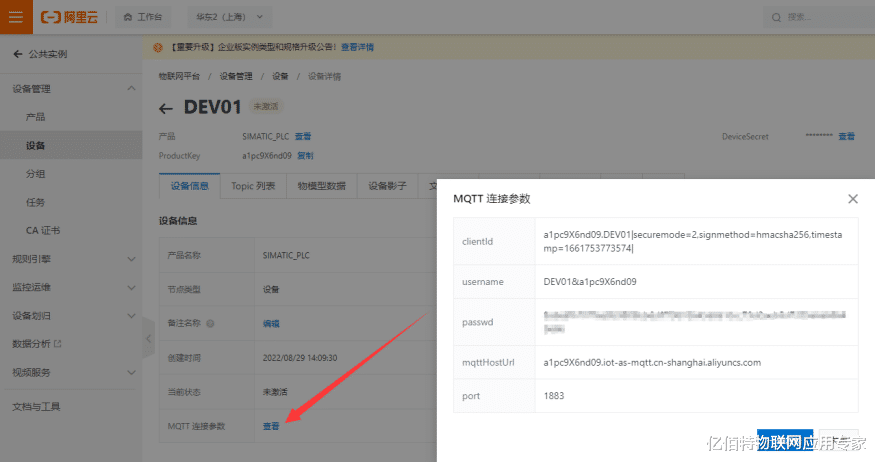Open 数据分析 external link
Image resolution: width=875 pixels, height=462 pixels.
pos(37,344)
